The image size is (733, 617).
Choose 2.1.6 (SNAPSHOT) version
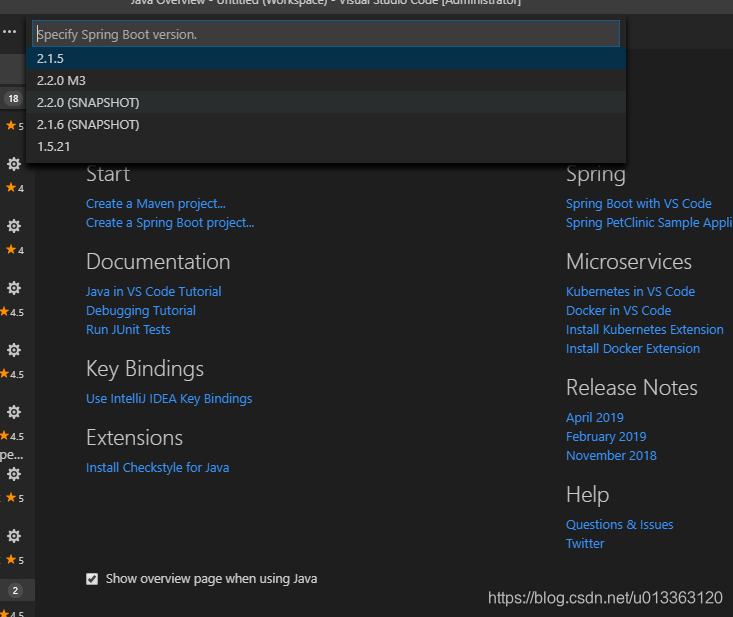coord(326,124)
